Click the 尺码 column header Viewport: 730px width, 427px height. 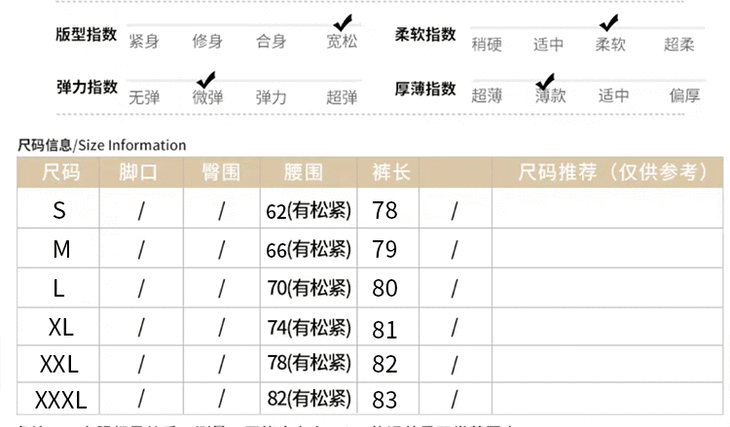[x=60, y=172]
